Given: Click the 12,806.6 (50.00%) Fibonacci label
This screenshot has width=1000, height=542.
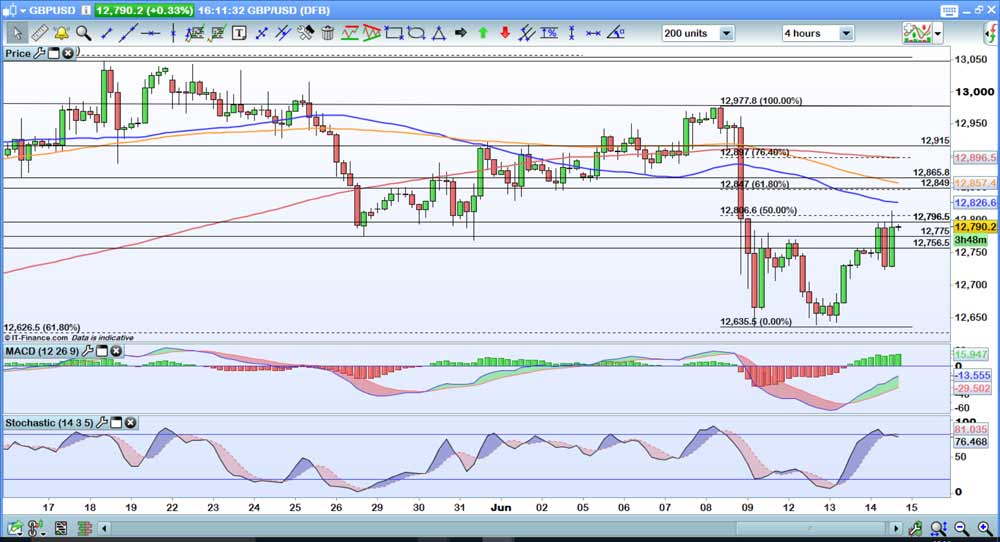Looking at the screenshot, I should (758, 210).
